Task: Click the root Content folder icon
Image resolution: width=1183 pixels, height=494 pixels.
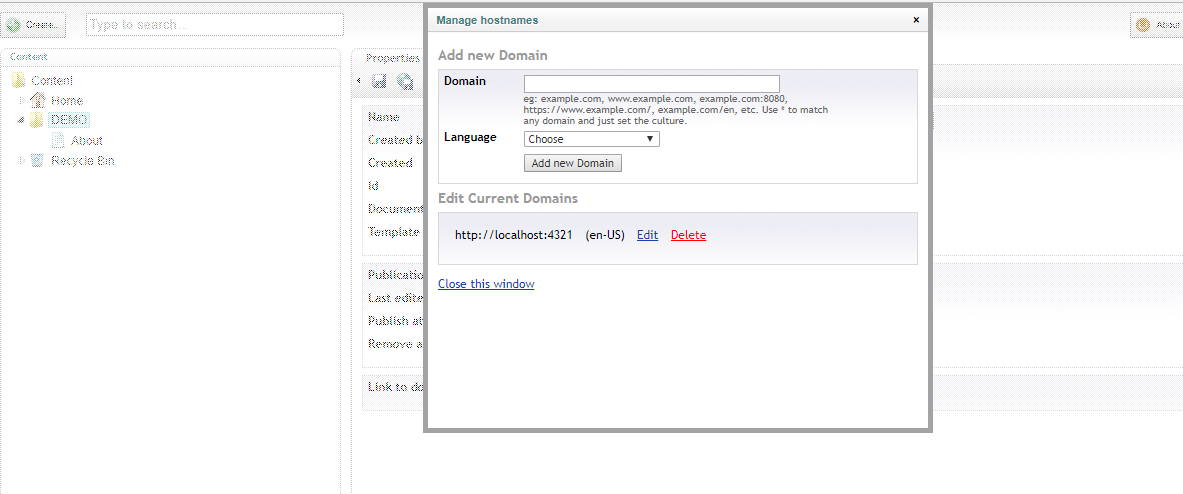Action: point(18,80)
